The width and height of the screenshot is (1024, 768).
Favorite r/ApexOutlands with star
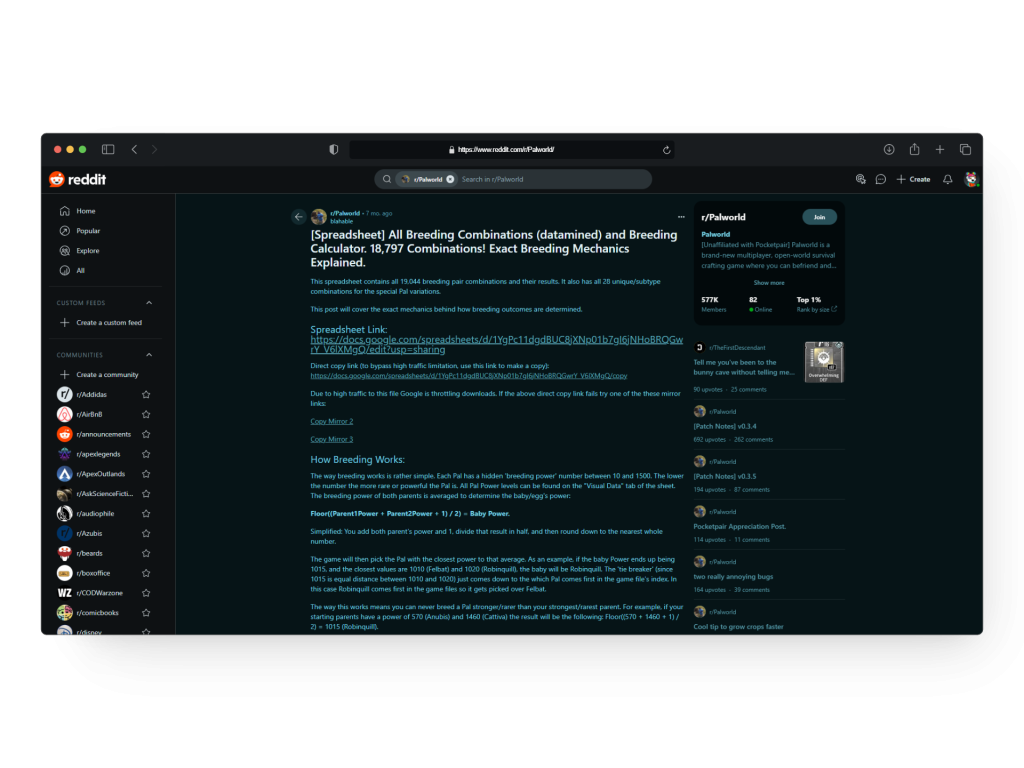[146, 474]
